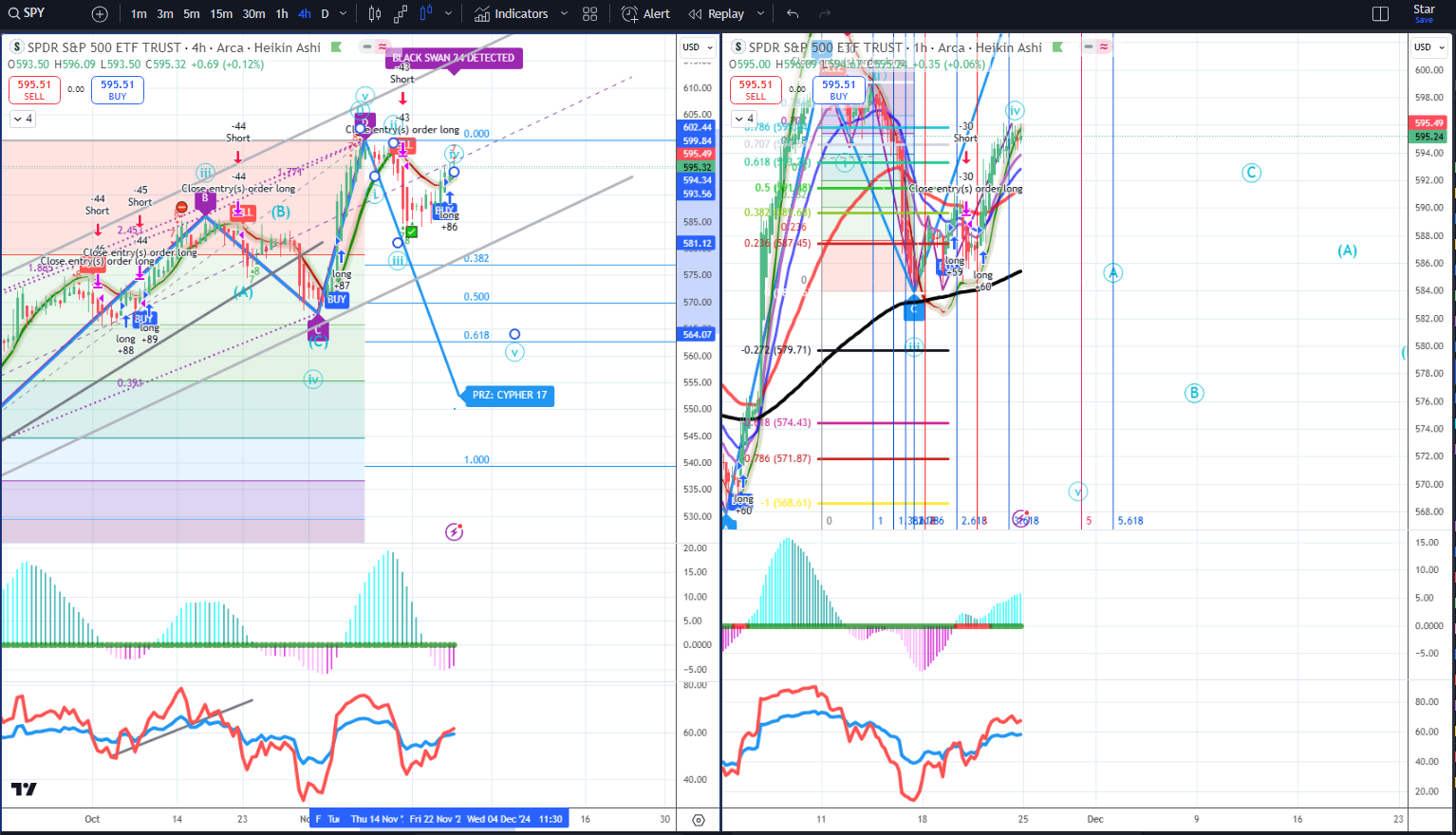Click the purple lightning icon on 1h chart
The width and height of the screenshot is (1456, 835).
click(1020, 519)
